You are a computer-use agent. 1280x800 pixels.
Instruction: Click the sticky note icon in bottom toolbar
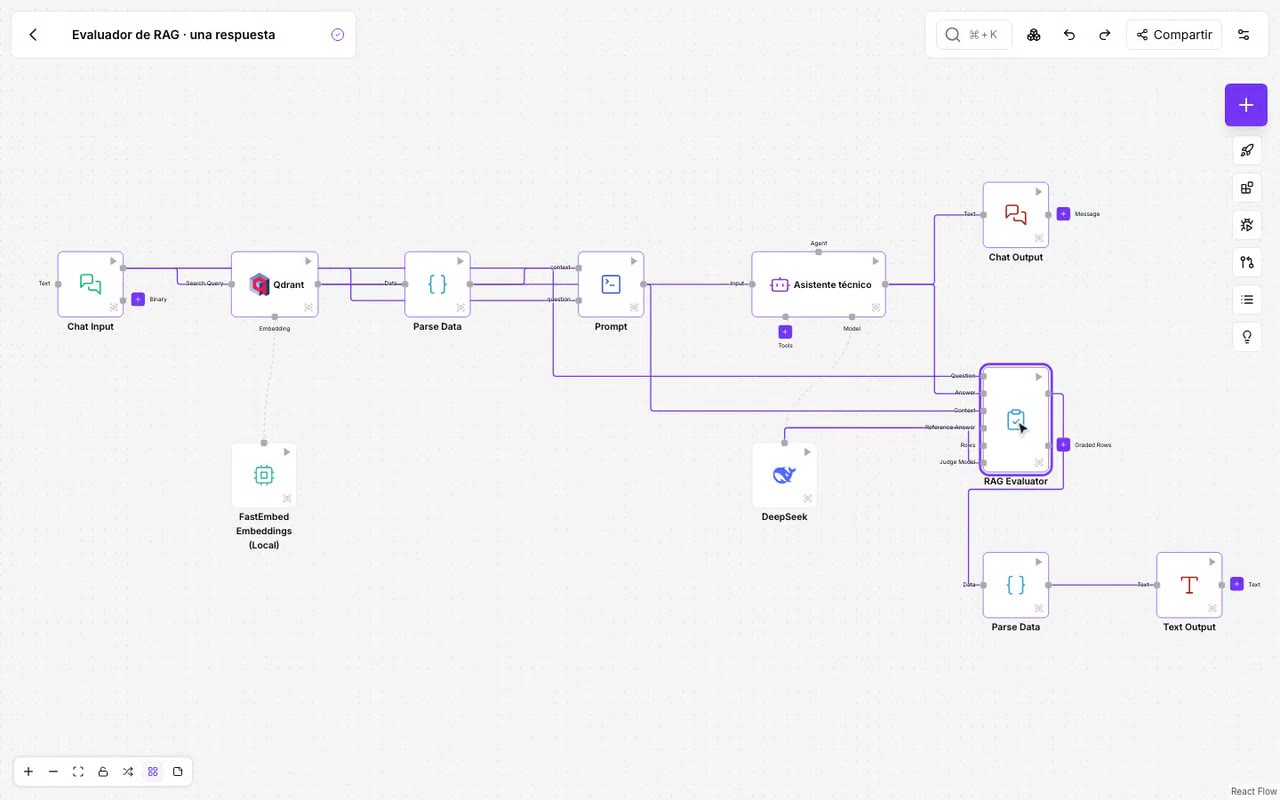click(178, 772)
